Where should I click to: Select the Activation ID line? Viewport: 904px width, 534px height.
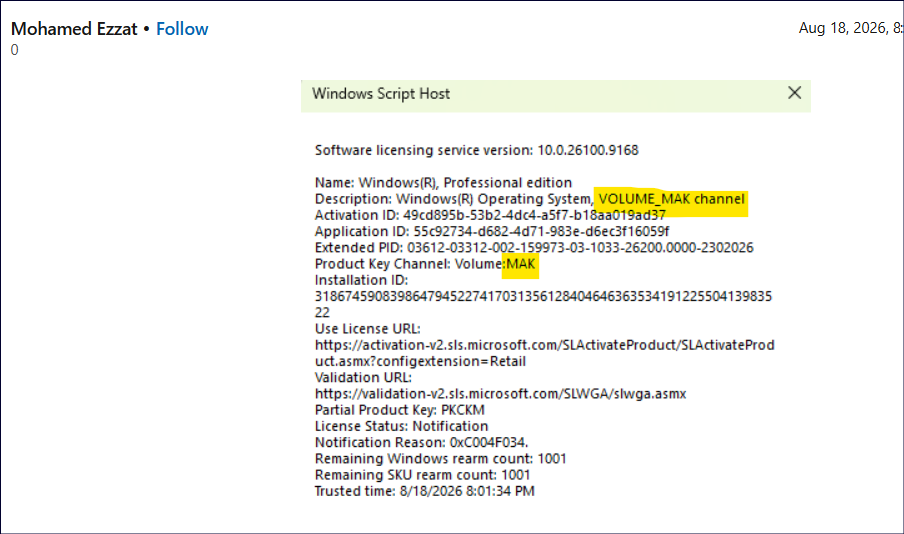click(490, 215)
